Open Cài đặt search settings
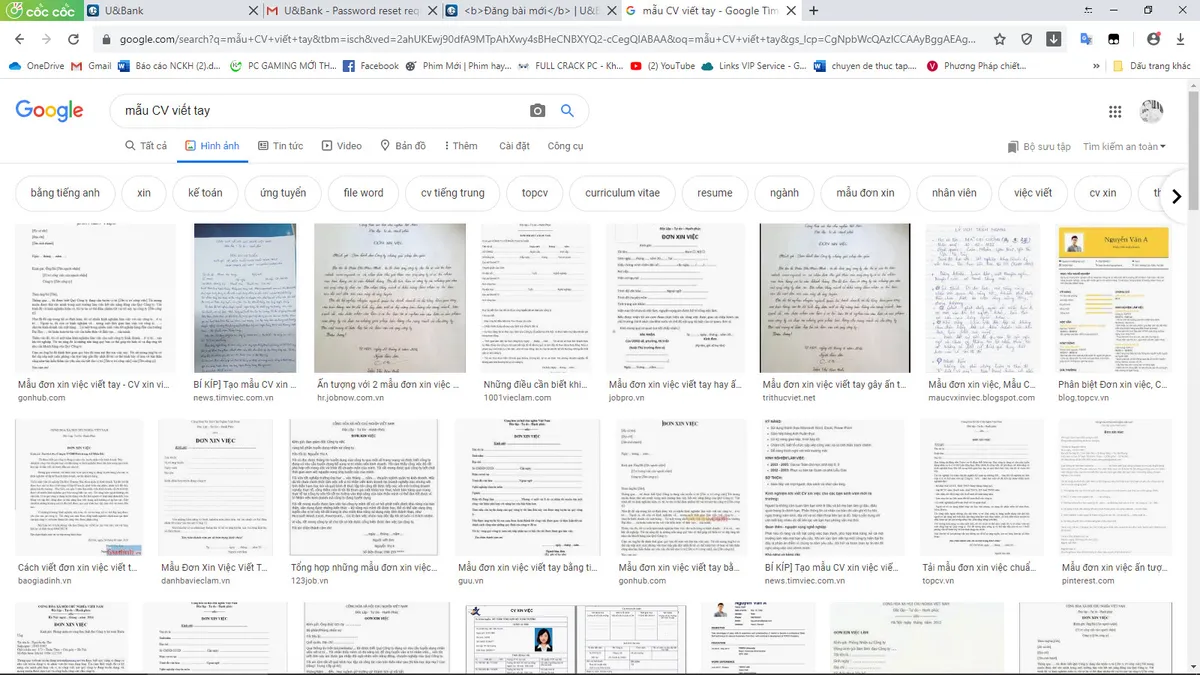Screen dimensions: 1200x675 coord(514,146)
